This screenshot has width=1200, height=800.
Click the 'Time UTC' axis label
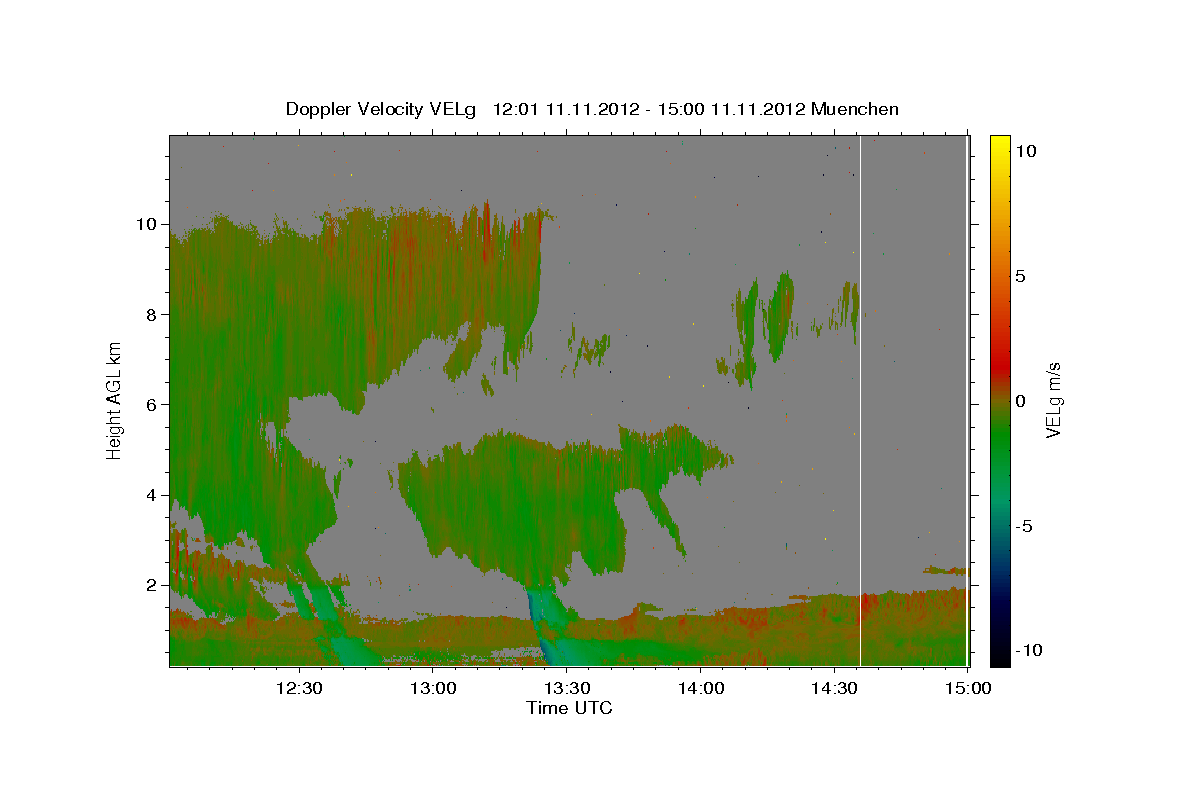click(569, 708)
